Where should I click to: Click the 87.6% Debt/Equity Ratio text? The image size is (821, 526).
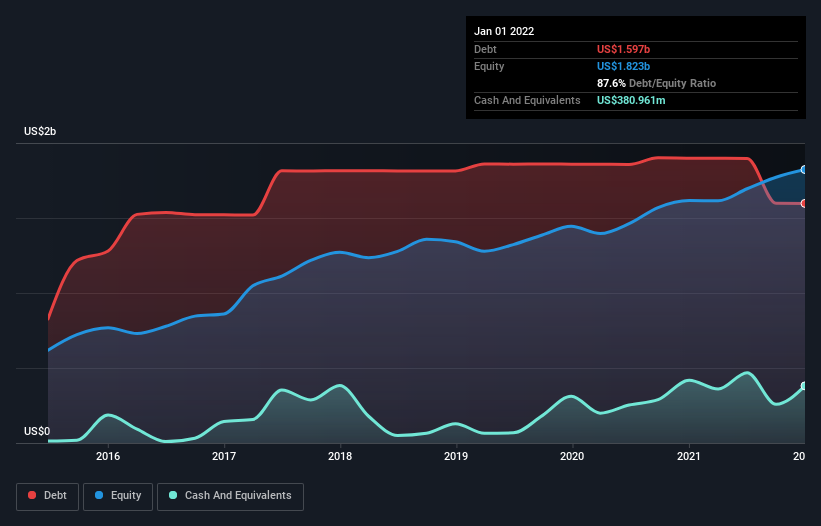(x=657, y=83)
